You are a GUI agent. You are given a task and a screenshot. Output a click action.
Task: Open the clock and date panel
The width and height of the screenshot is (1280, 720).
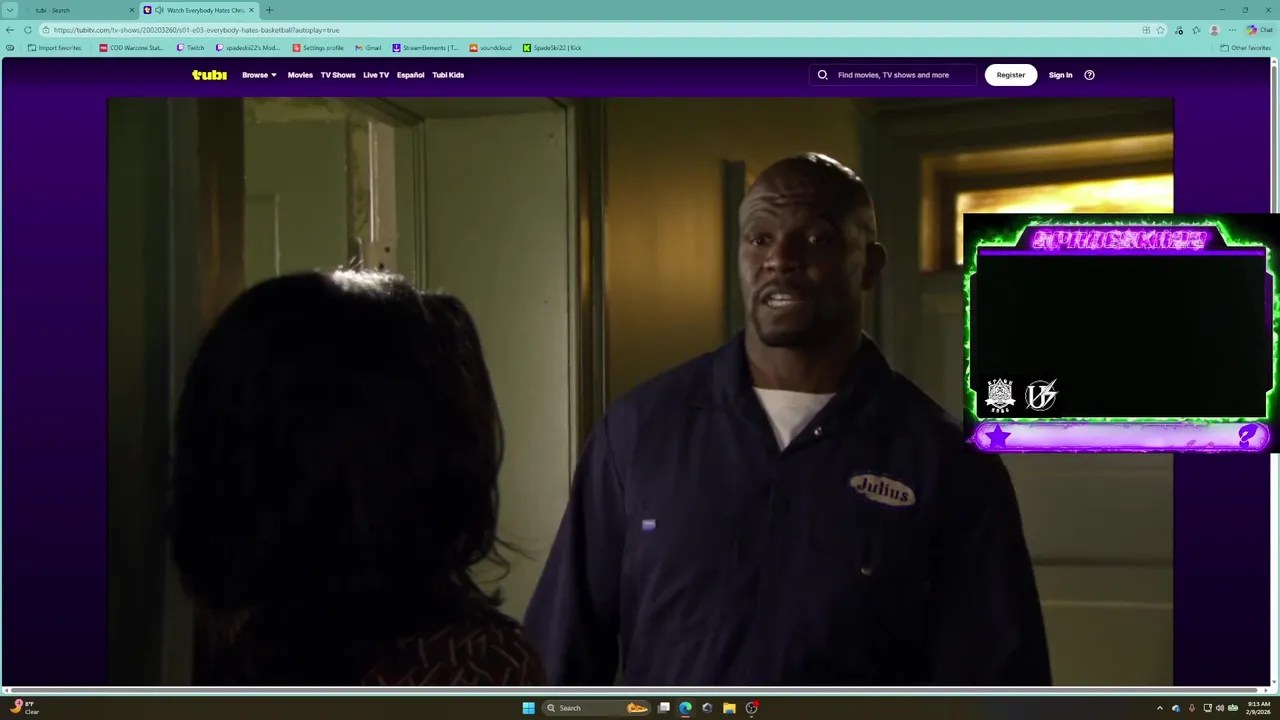pyautogui.click(x=1258, y=708)
